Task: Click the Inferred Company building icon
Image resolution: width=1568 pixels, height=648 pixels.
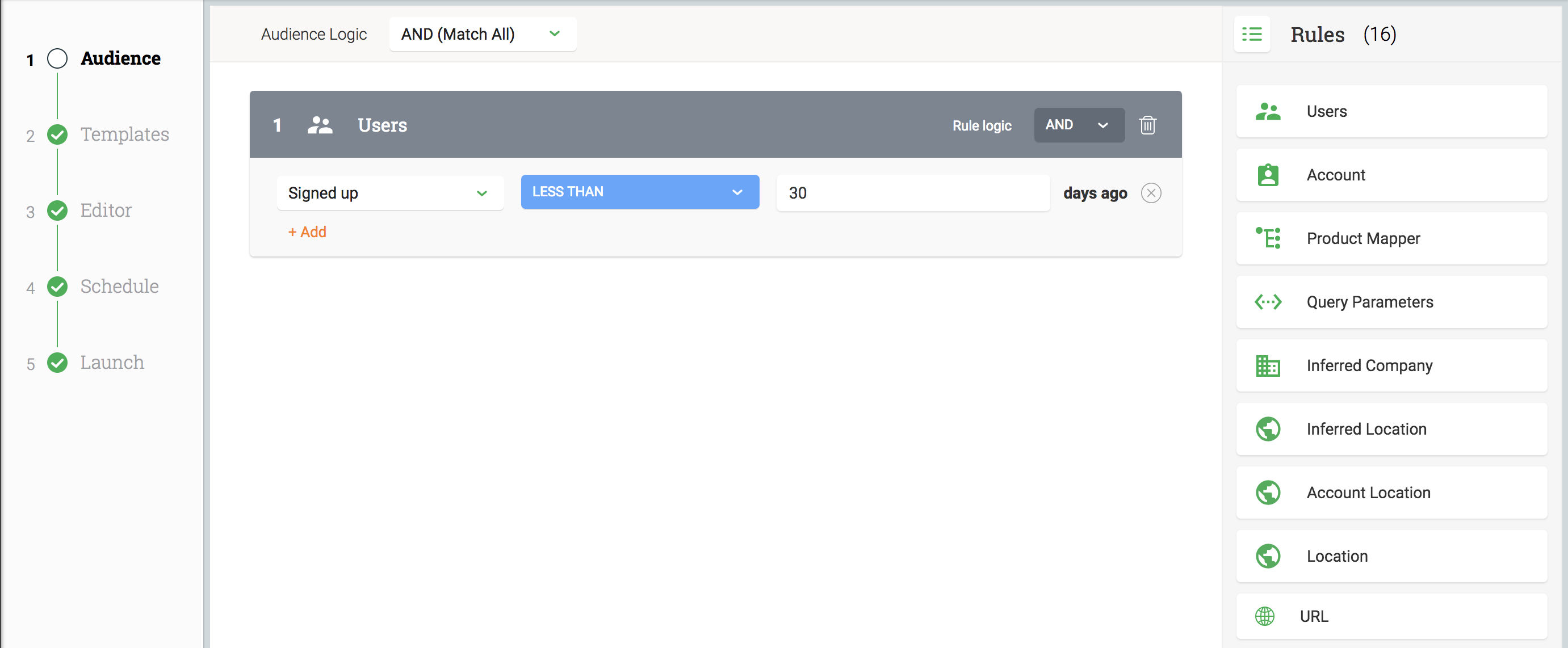Action: [x=1268, y=365]
